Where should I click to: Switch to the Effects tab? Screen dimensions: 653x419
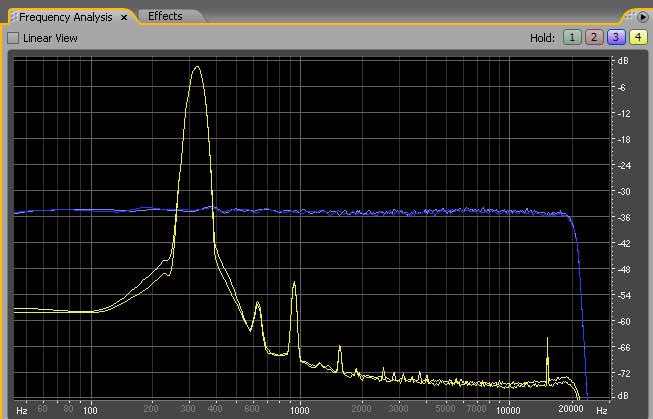pos(165,16)
